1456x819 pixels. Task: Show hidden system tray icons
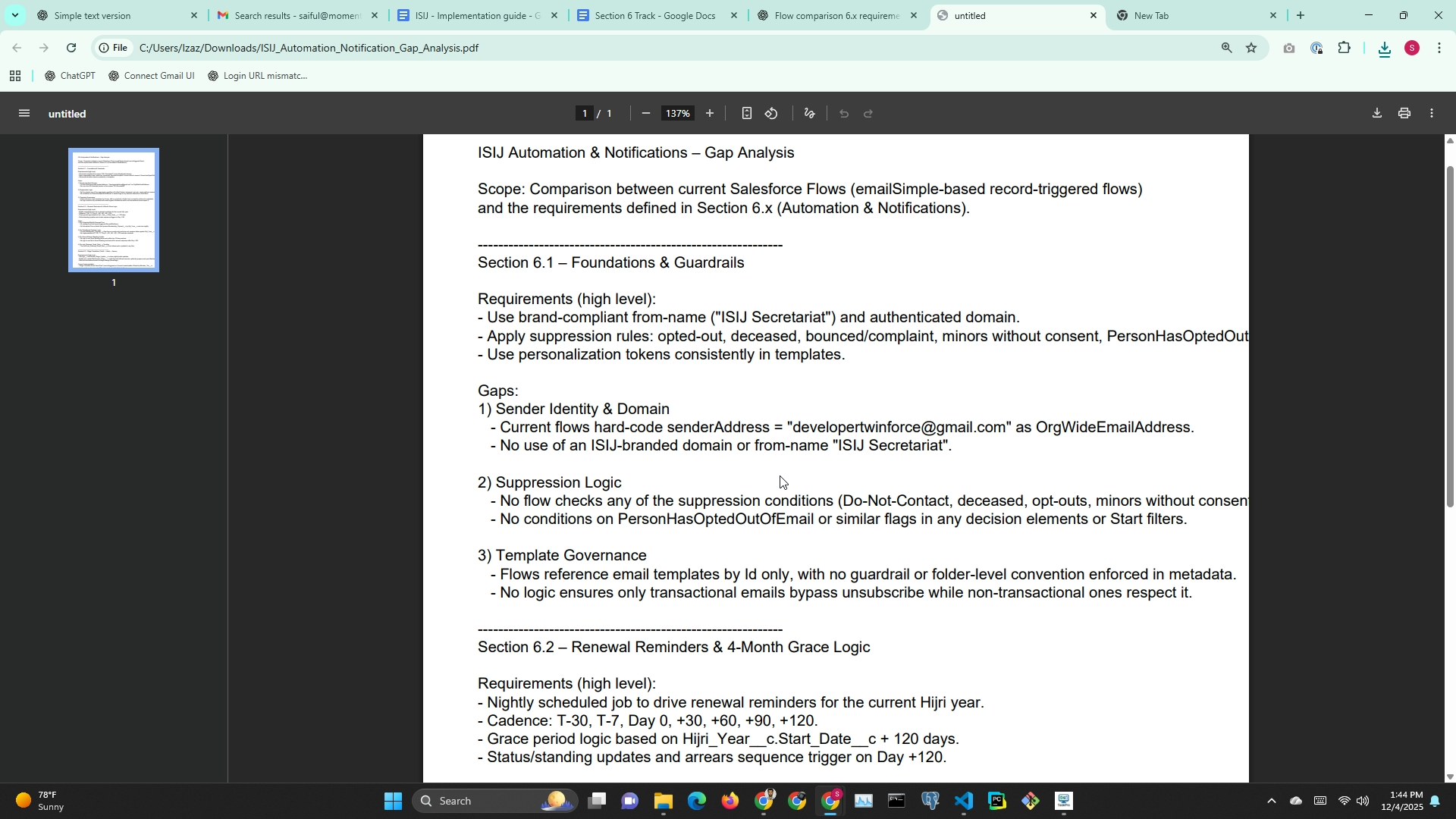pos(1272,801)
